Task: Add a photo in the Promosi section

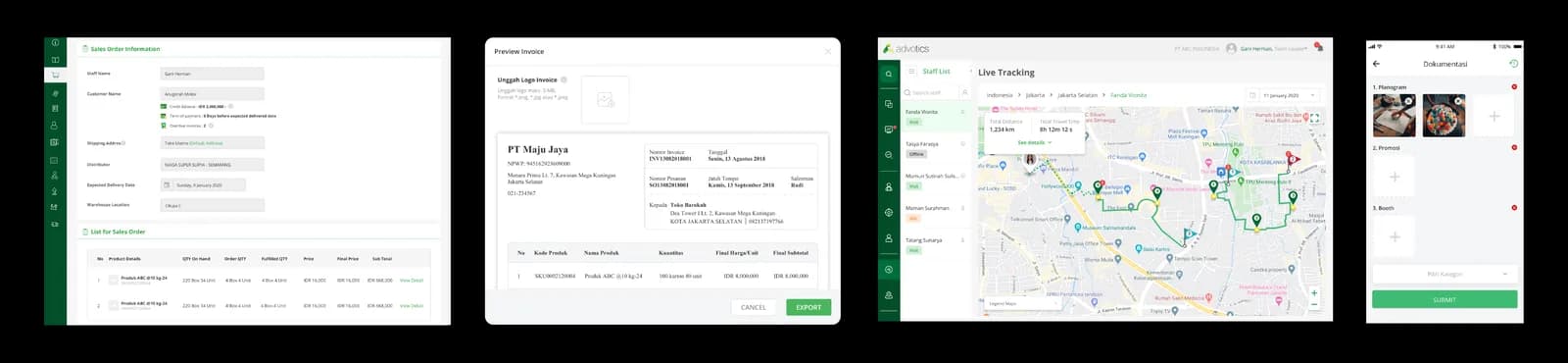Action: [1394, 177]
